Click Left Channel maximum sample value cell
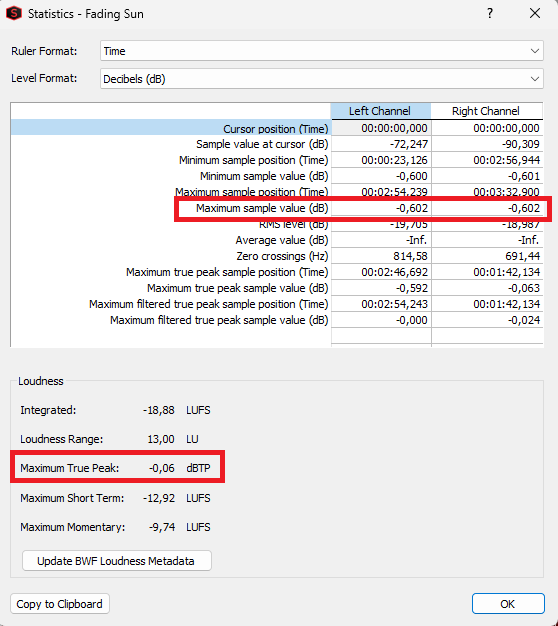Screen dimensions: 558x626 [x=381, y=208]
